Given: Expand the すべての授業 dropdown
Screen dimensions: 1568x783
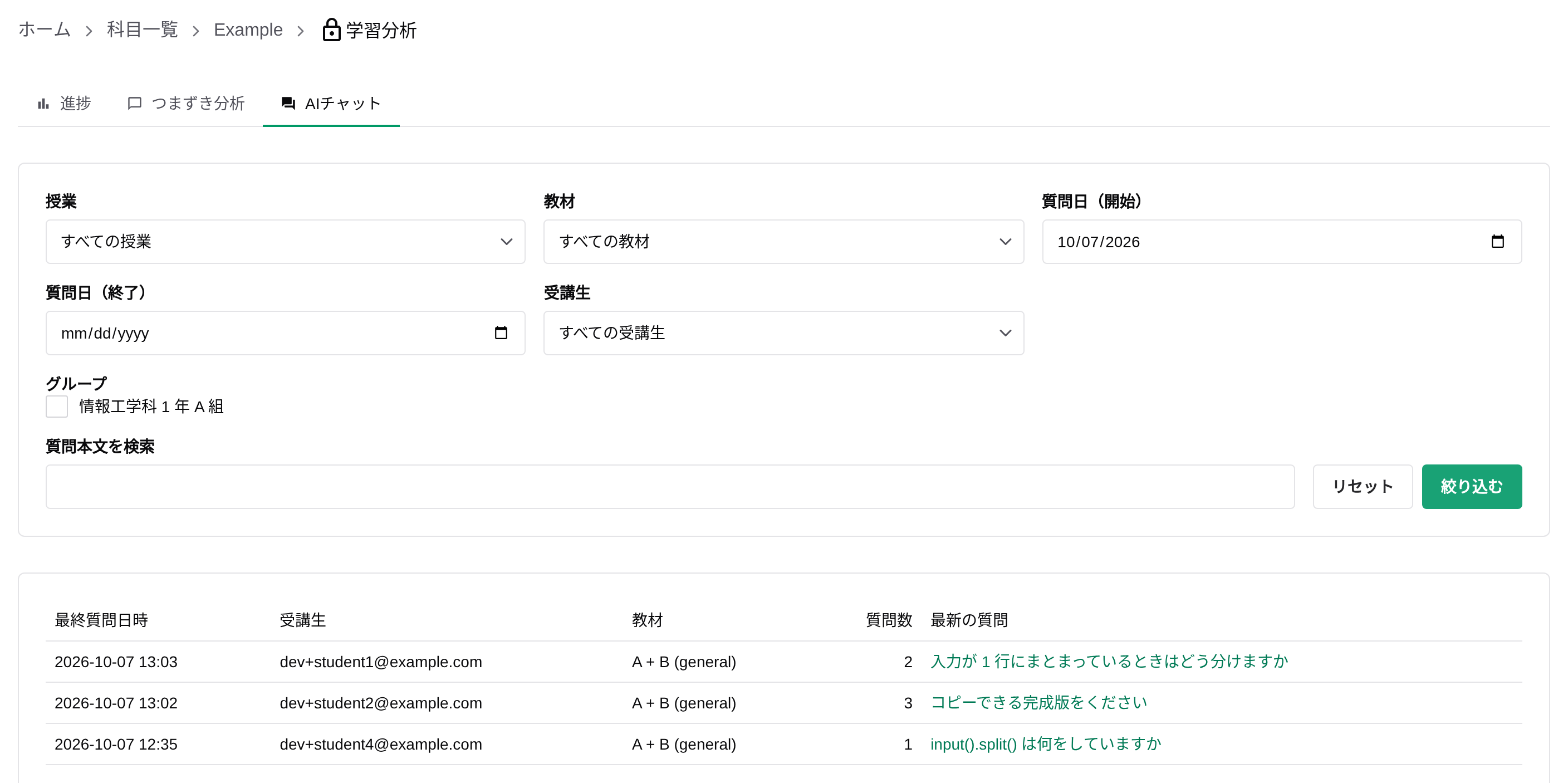Looking at the screenshot, I should pyautogui.click(x=286, y=242).
